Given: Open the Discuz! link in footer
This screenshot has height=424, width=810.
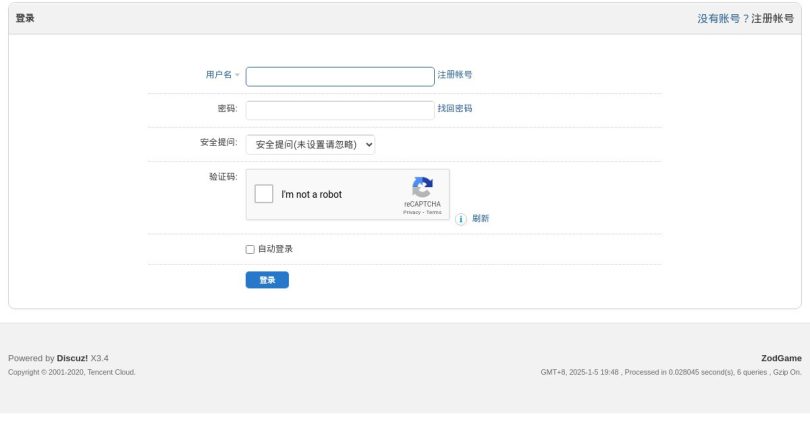Looking at the screenshot, I should click(x=72, y=358).
